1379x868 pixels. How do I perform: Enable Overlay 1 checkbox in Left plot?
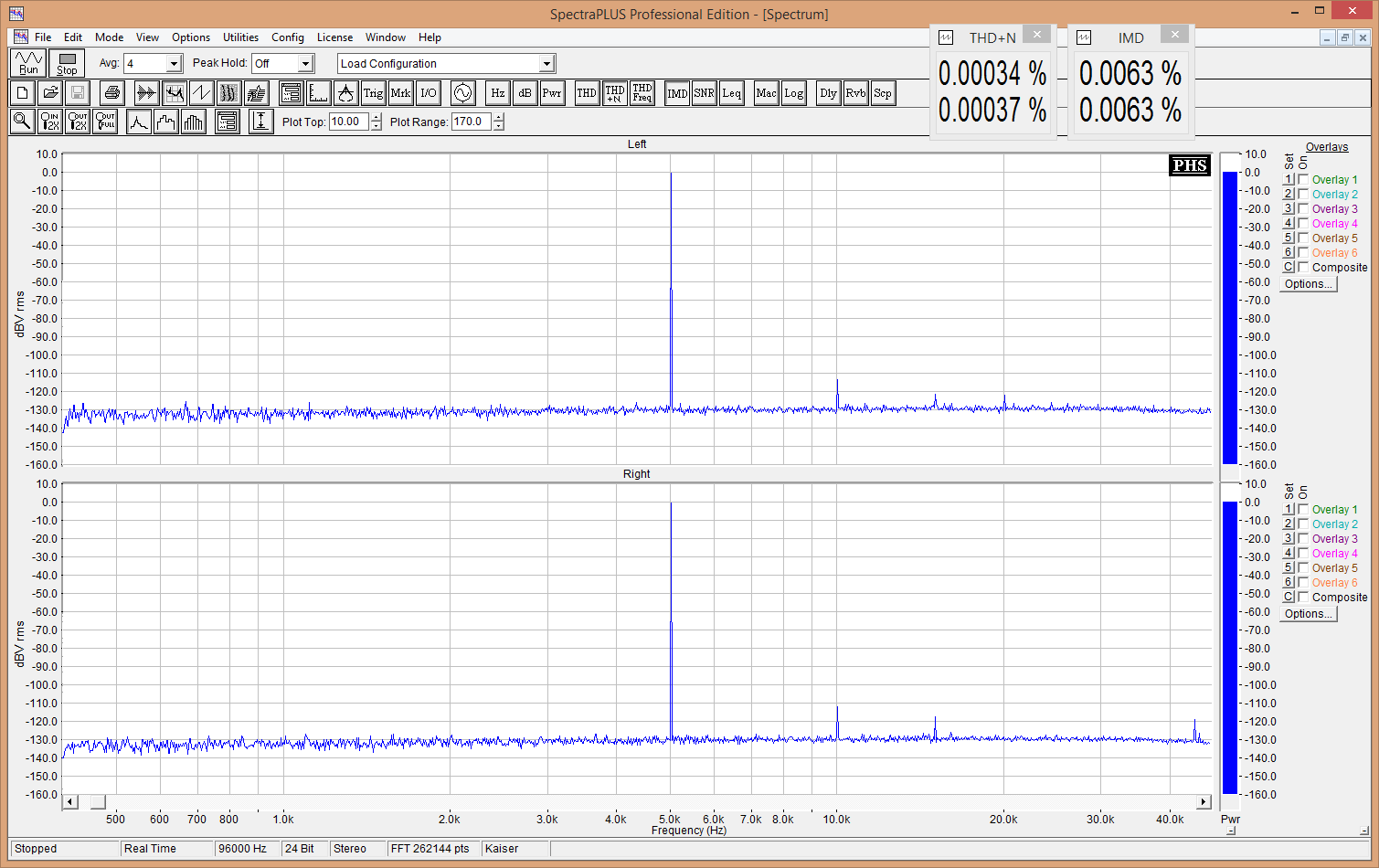coord(1303,180)
